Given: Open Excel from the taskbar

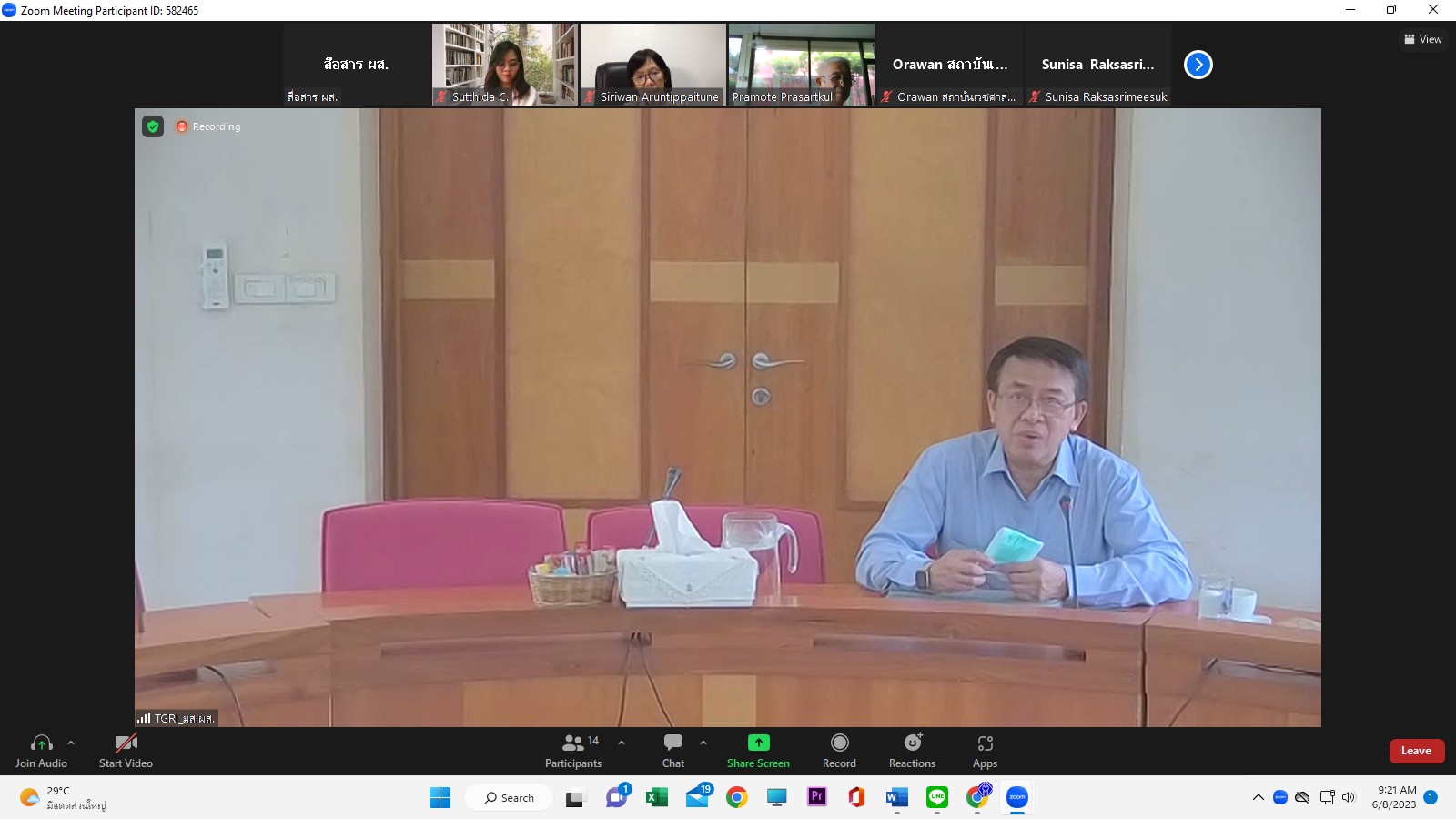Looking at the screenshot, I should click(x=656, y=798).
